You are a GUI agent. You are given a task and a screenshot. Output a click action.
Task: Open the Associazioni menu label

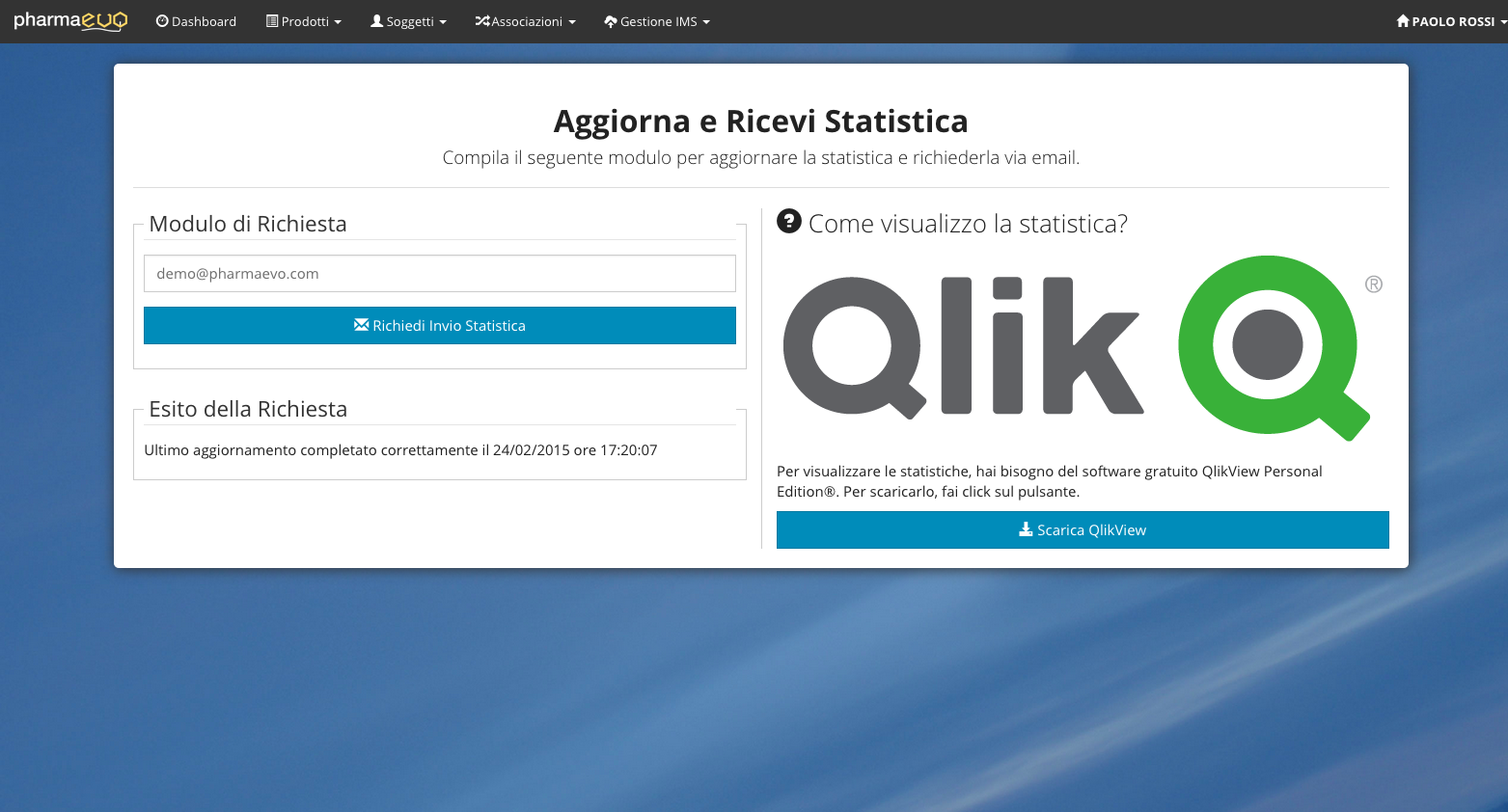click(x=527, y=21)
